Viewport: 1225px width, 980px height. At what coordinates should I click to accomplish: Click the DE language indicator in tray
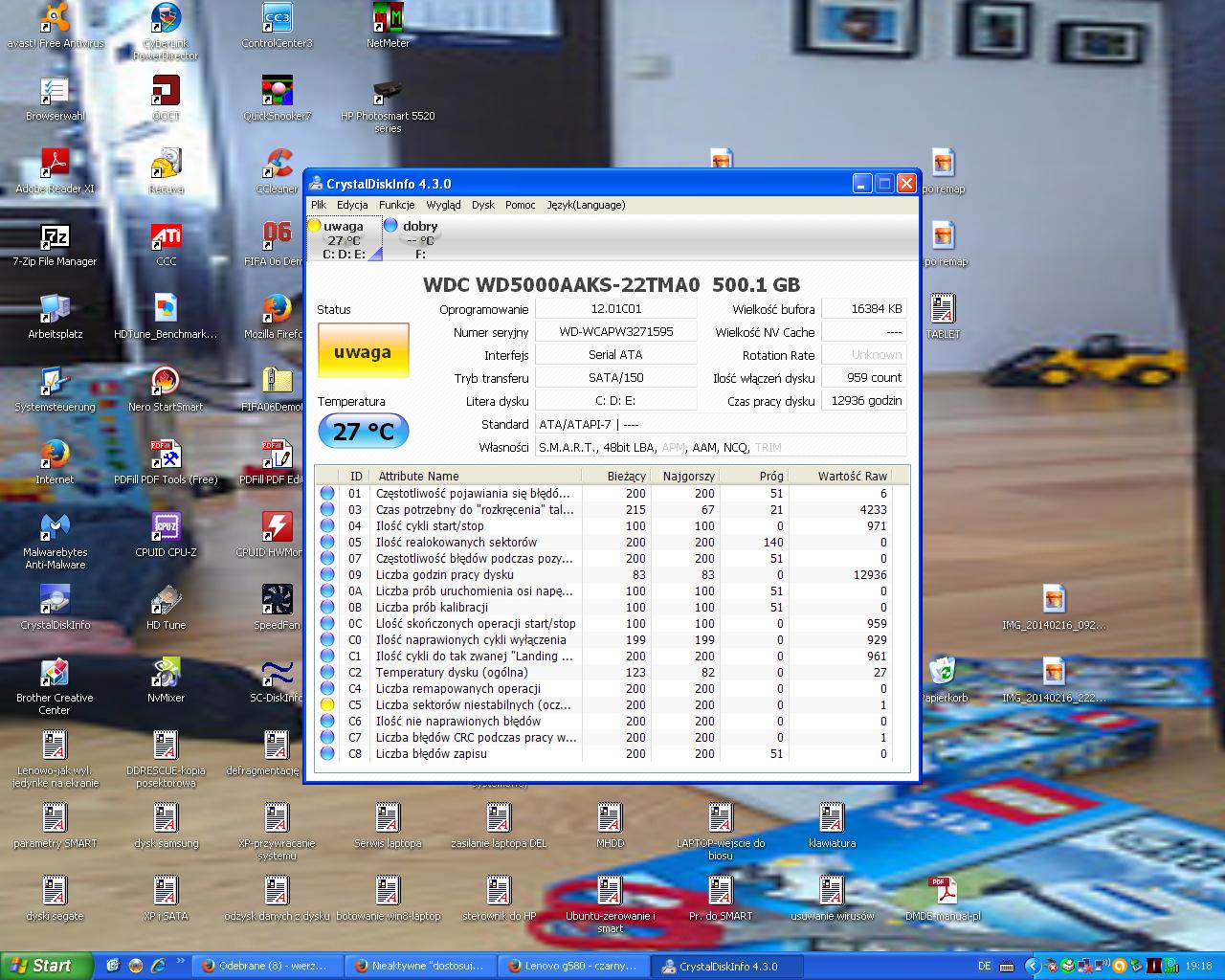click(x=985, y=966)
